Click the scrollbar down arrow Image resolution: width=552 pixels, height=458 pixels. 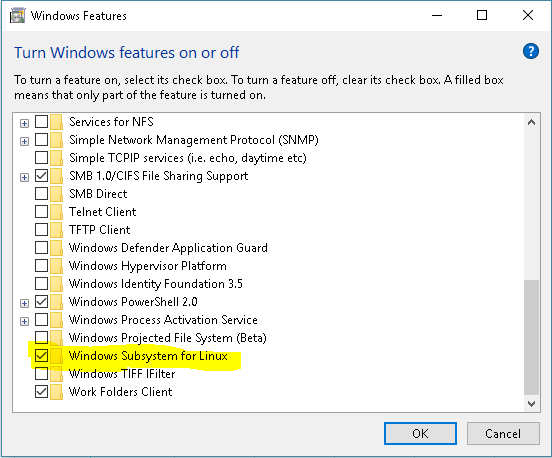tap(532, 403)
